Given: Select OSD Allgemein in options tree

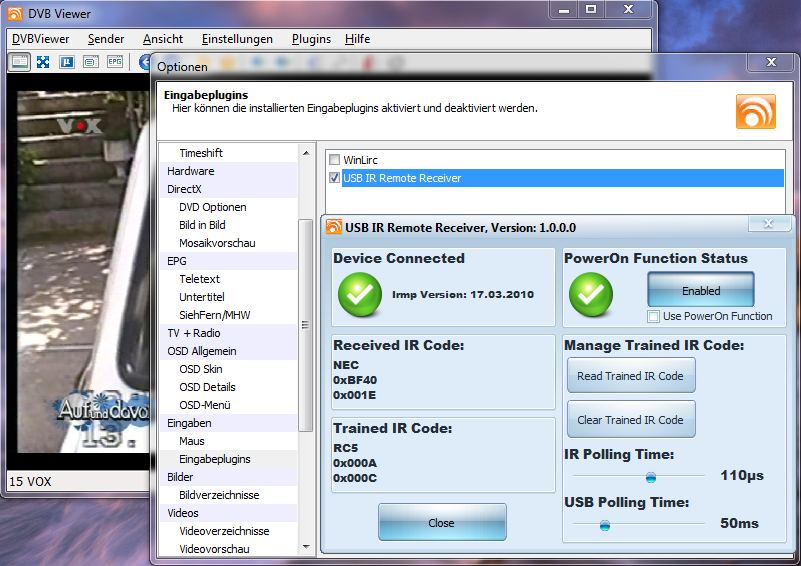Looking at the screenshot, I should tap(202, 351).
